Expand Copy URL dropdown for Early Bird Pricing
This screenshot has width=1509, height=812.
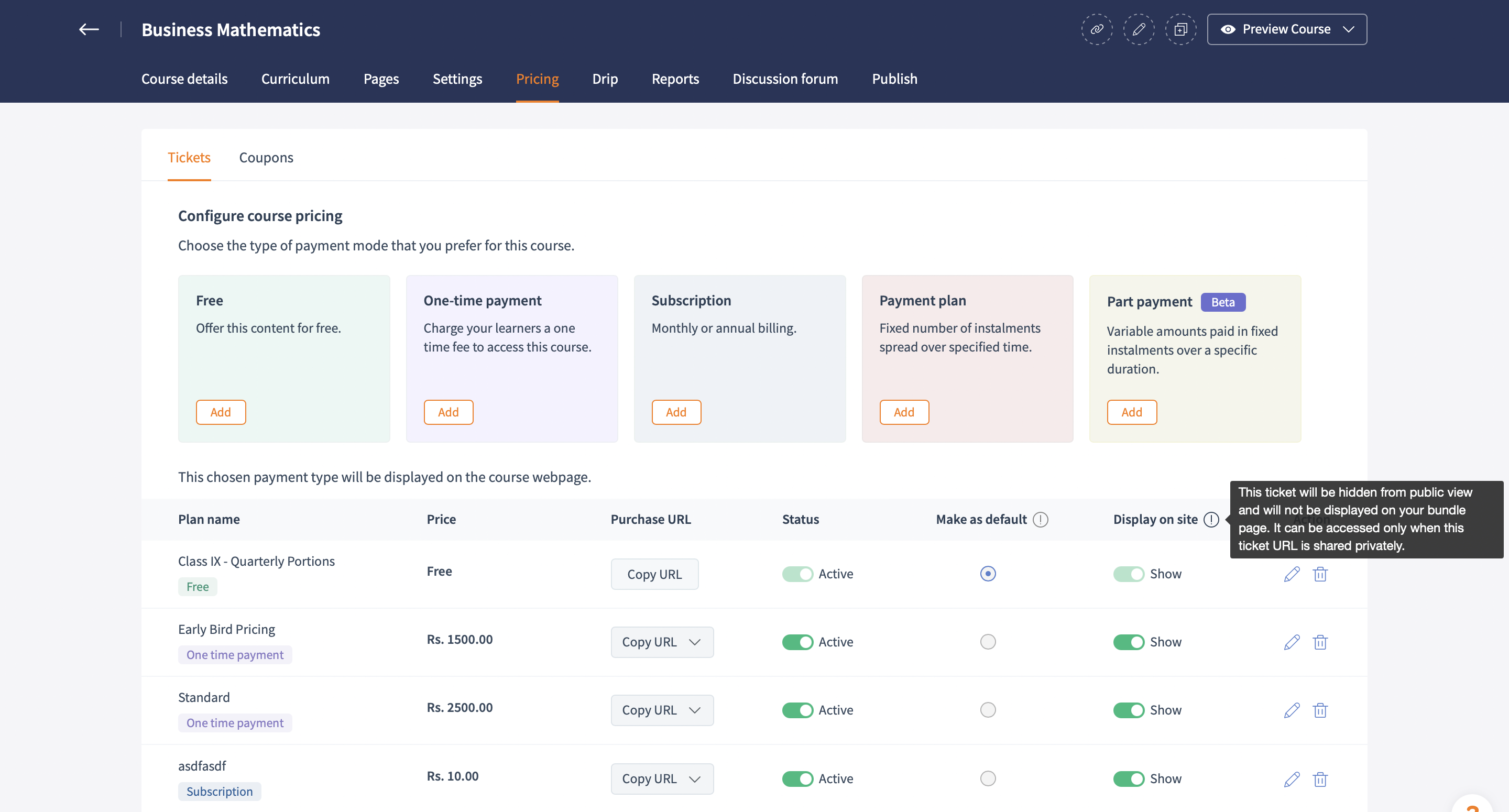pyautogui.click(x=695, y=642)
